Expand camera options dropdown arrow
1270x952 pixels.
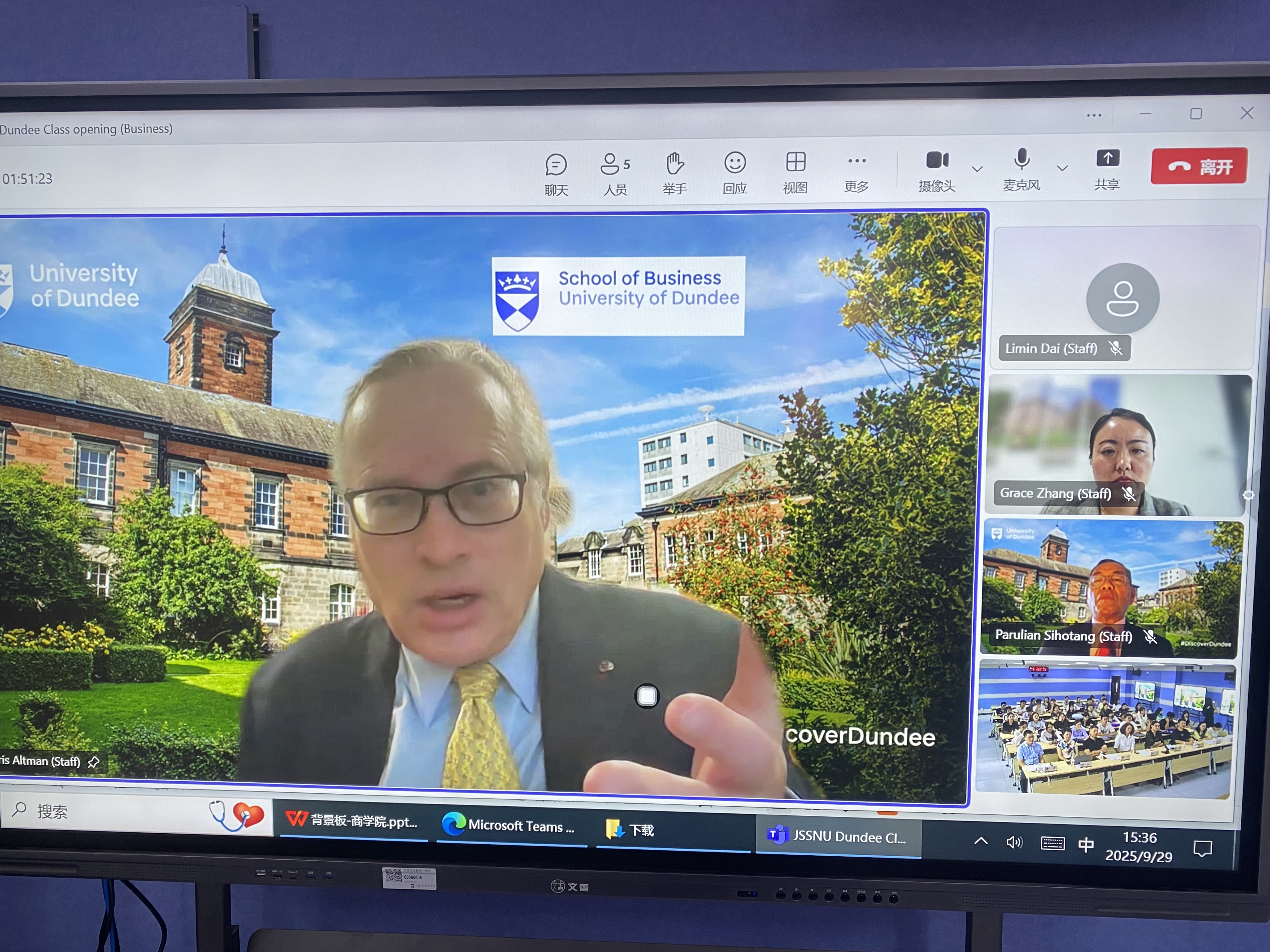977,169
